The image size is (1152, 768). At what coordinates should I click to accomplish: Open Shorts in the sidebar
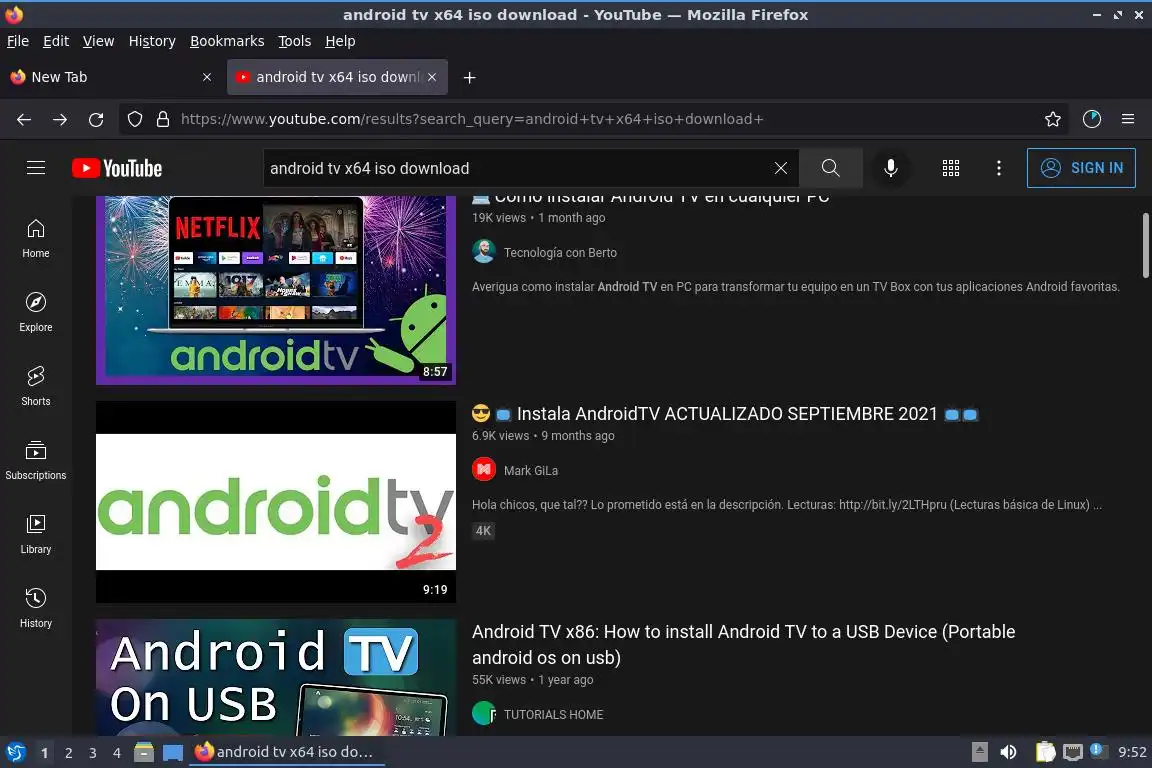[35, 387]
